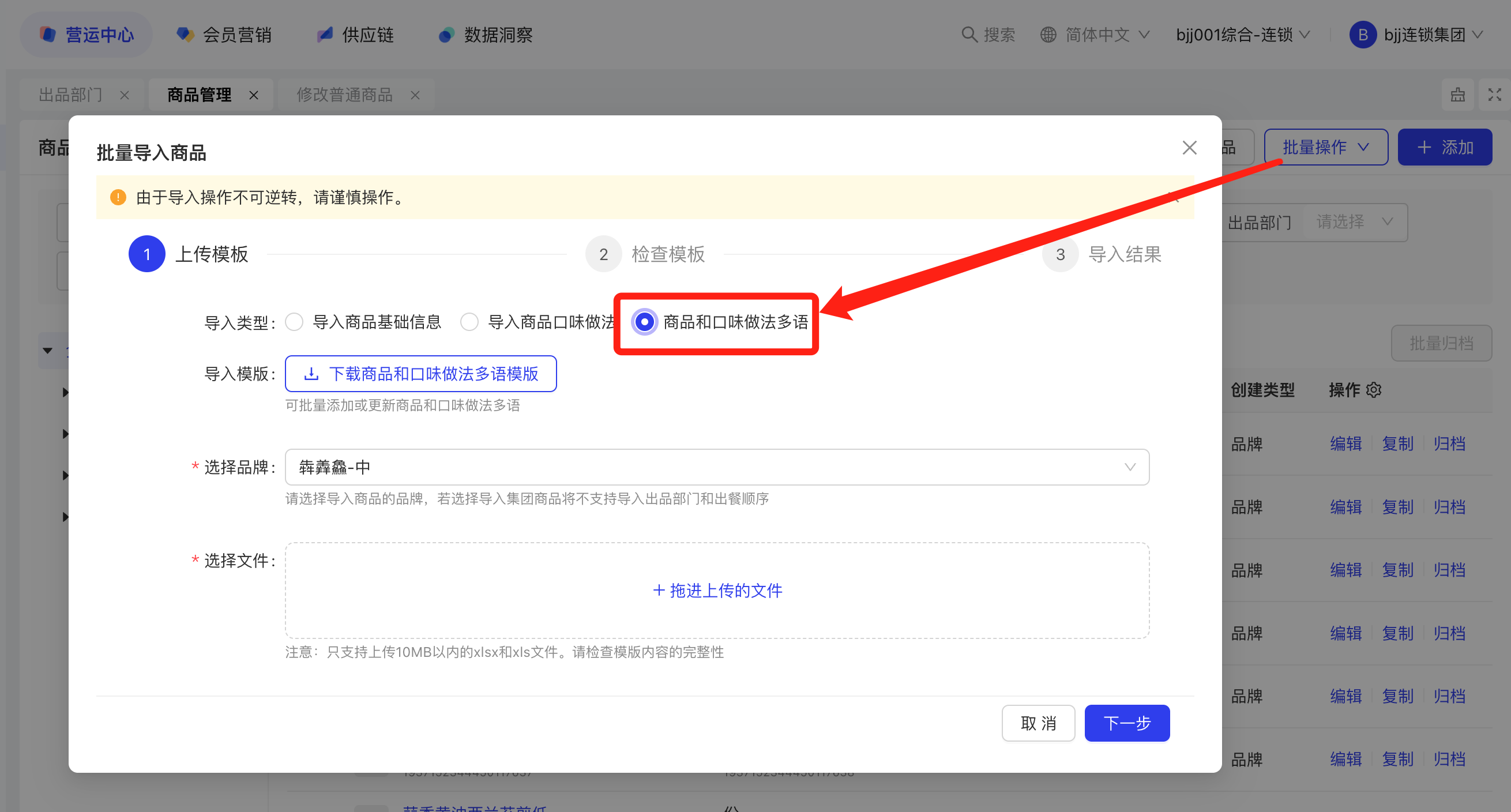Close the 批量导入商品 dialog

1189,148
